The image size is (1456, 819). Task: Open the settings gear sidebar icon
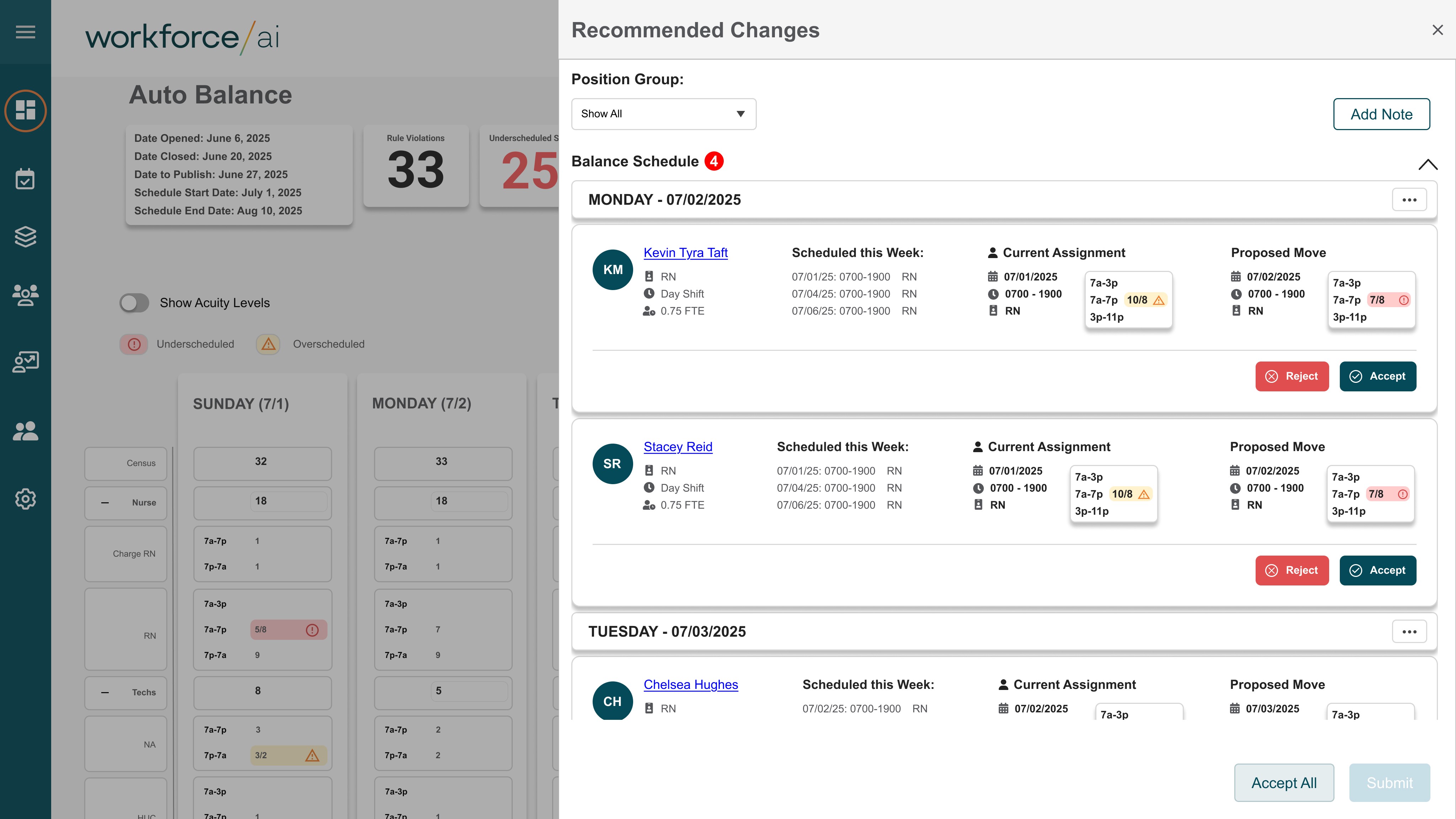click(x=26, y=499)
